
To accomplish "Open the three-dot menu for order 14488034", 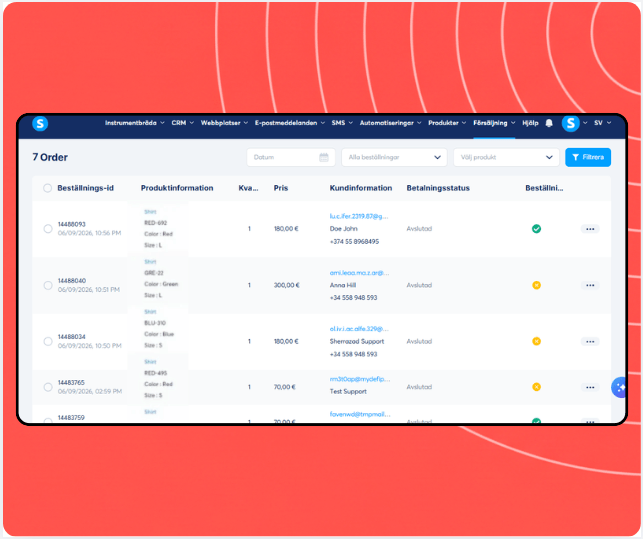I will tap(590, 341).
